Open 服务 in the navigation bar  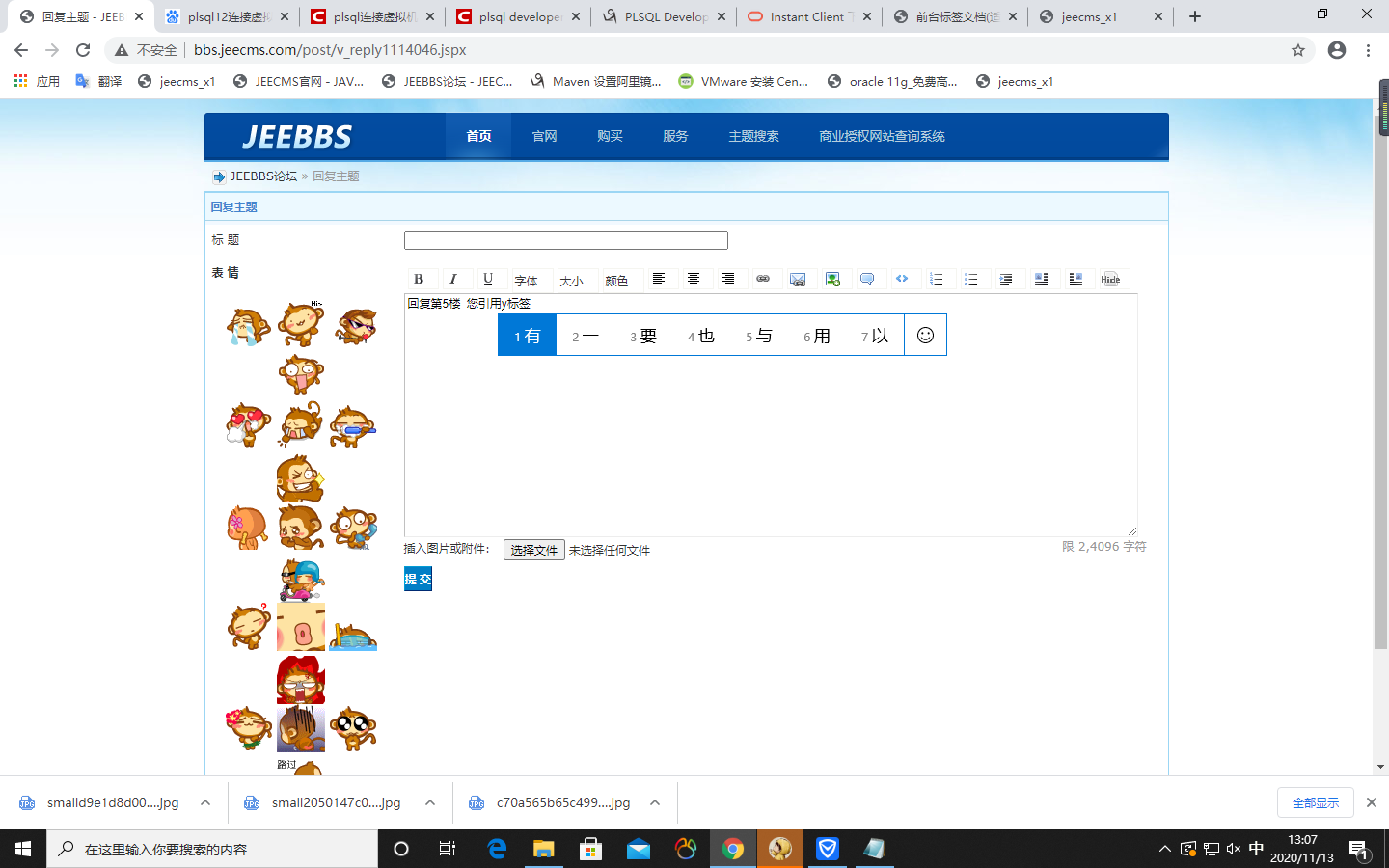(x=676, y=136)
